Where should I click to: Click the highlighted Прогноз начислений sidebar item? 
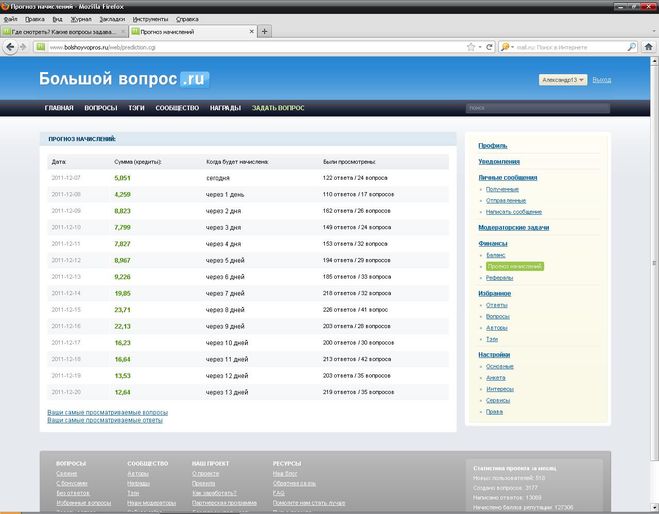[x=515, y=266]
